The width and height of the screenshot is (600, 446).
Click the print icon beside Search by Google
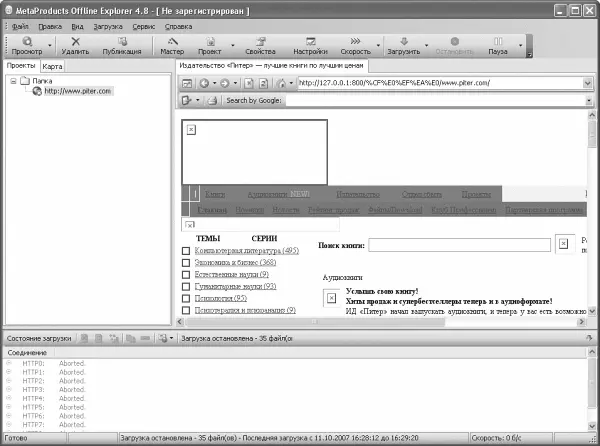click(x=212, y=101)
